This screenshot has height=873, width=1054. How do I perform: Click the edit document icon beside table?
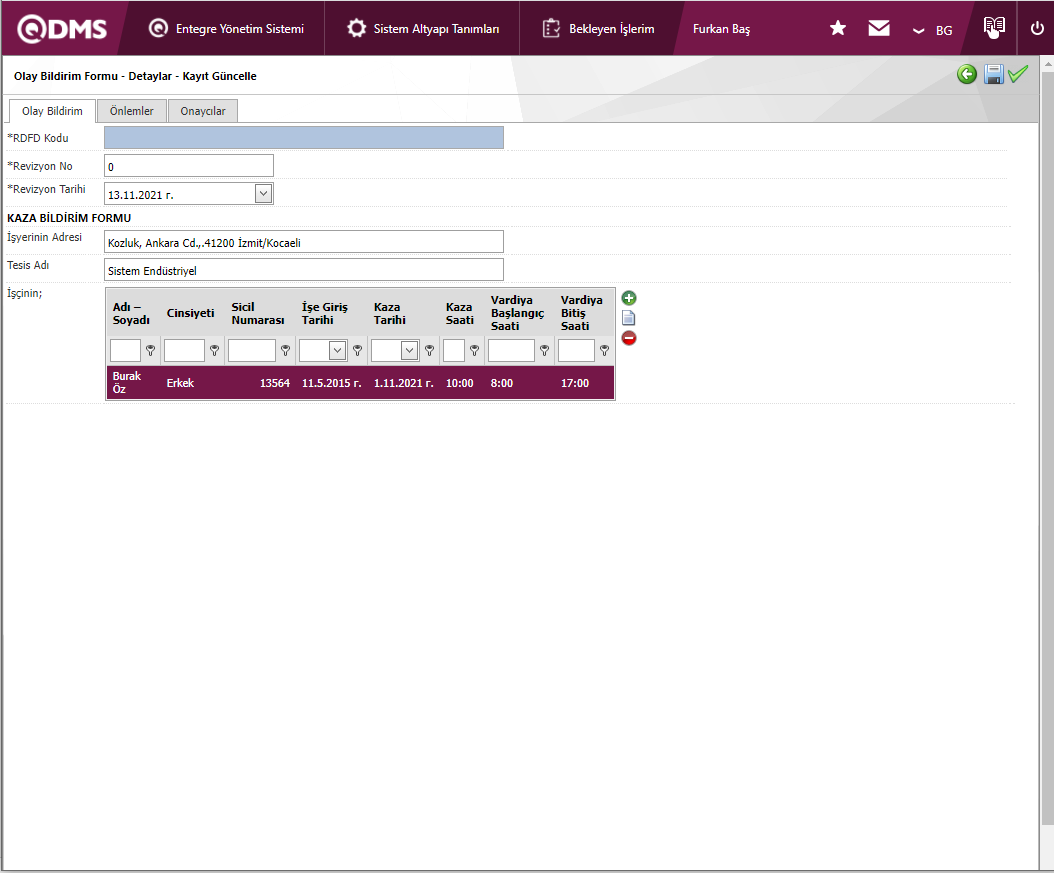point(629,318)
